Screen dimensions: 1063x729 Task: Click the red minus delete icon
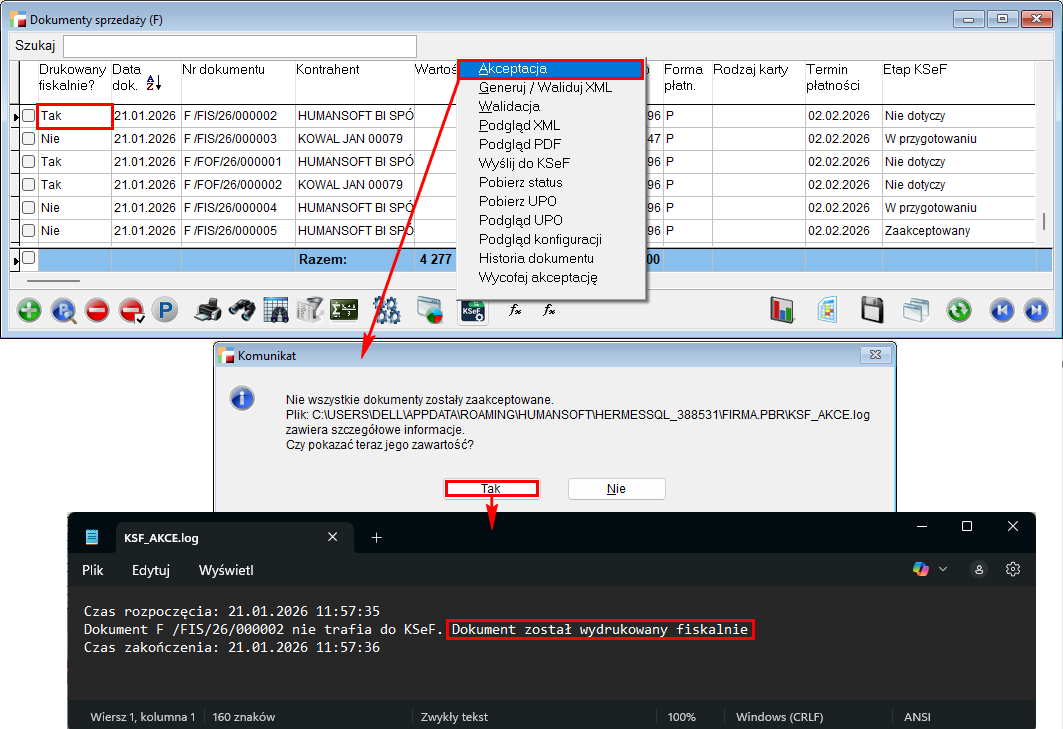pos(97,310)
